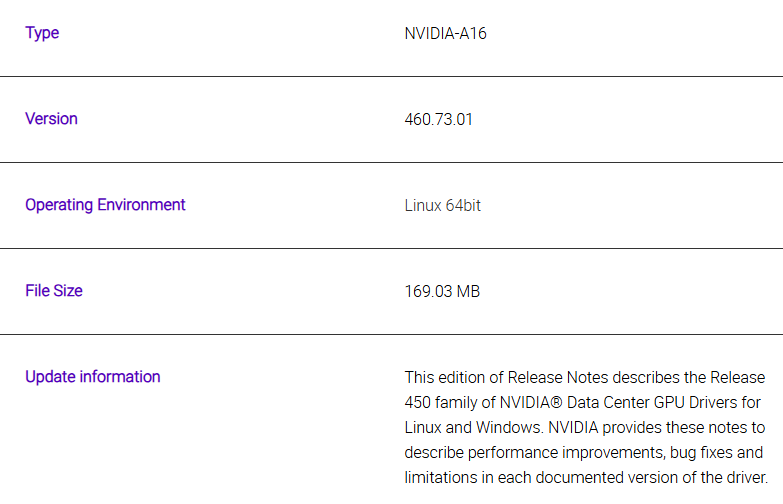Image resolution: width=783 pixels, height=504 pixels.
Task: Click the "Type" row label
Action: point(42,33)
